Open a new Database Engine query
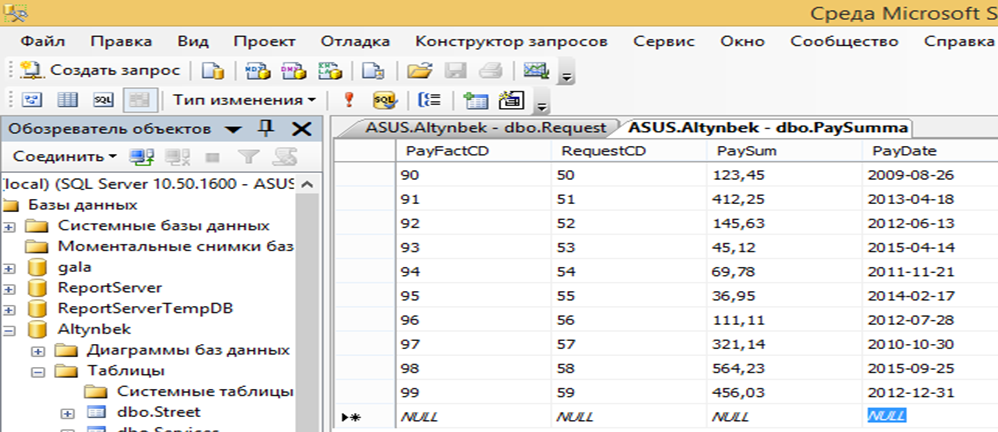Image resolution: width=998 pixels, height=432 pixels. [x=214, y=71]
